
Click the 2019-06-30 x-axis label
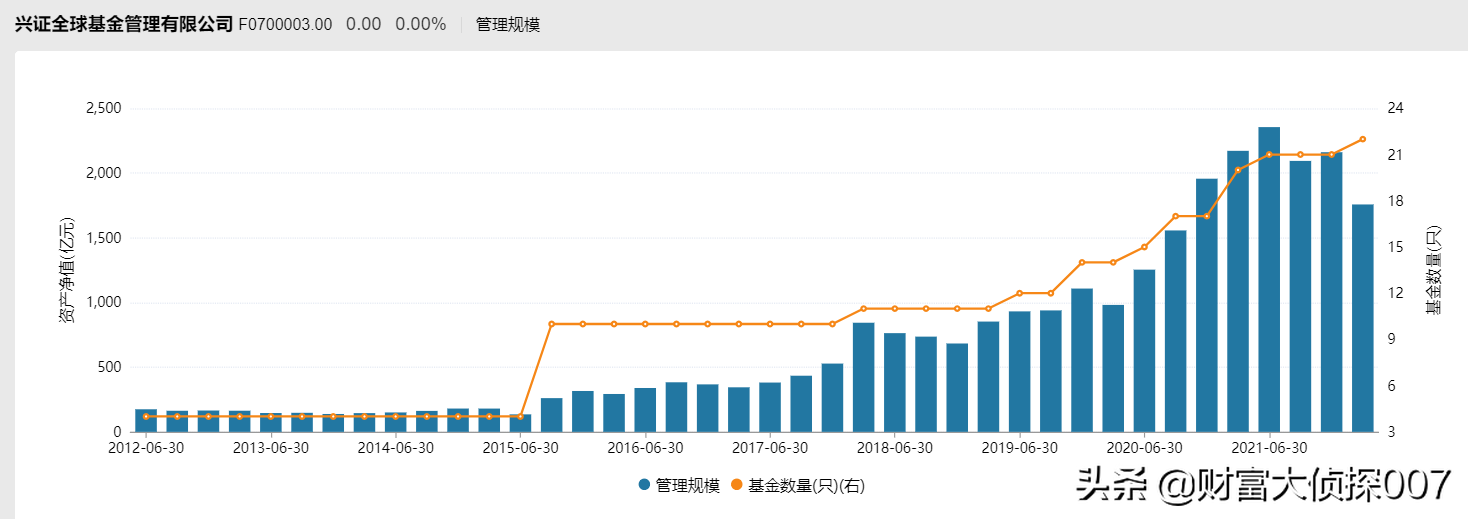[1019, 447]
